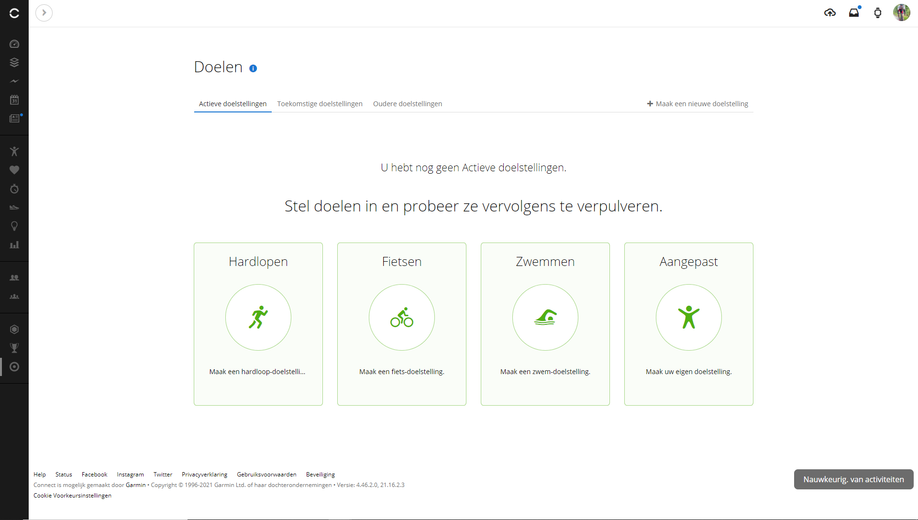Open the trophy Personal Records icon
The width and height of the screenshot is (918, 520).
(14, 348)
